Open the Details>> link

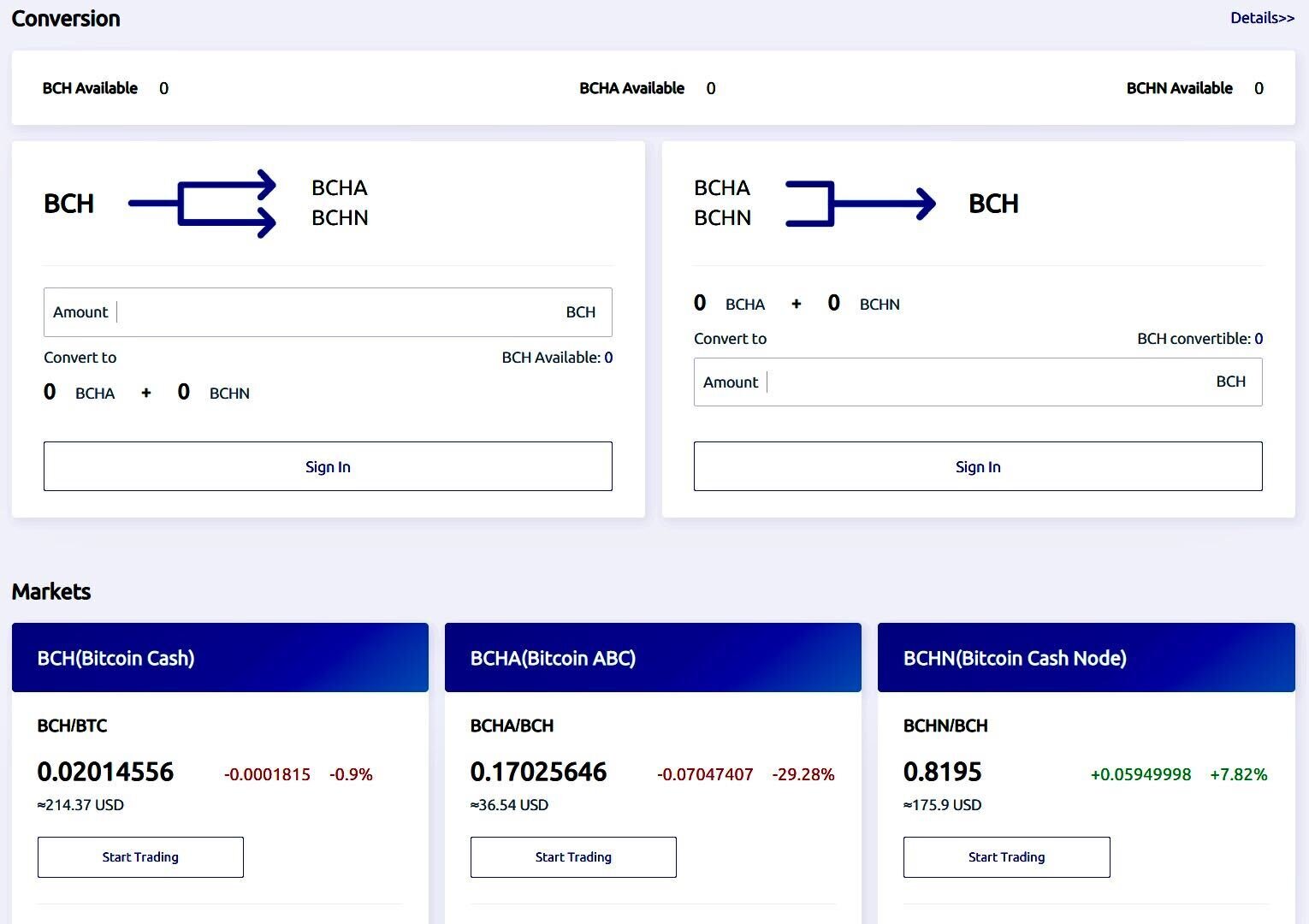coord(1262,18)
